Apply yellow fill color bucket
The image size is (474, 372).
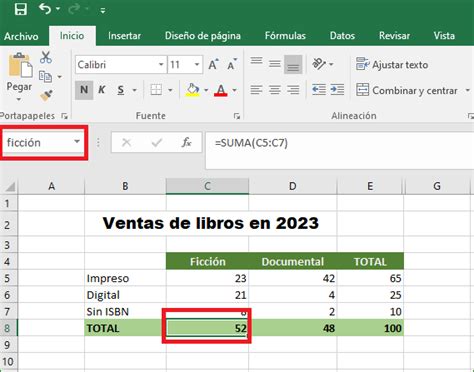[192, 90]
